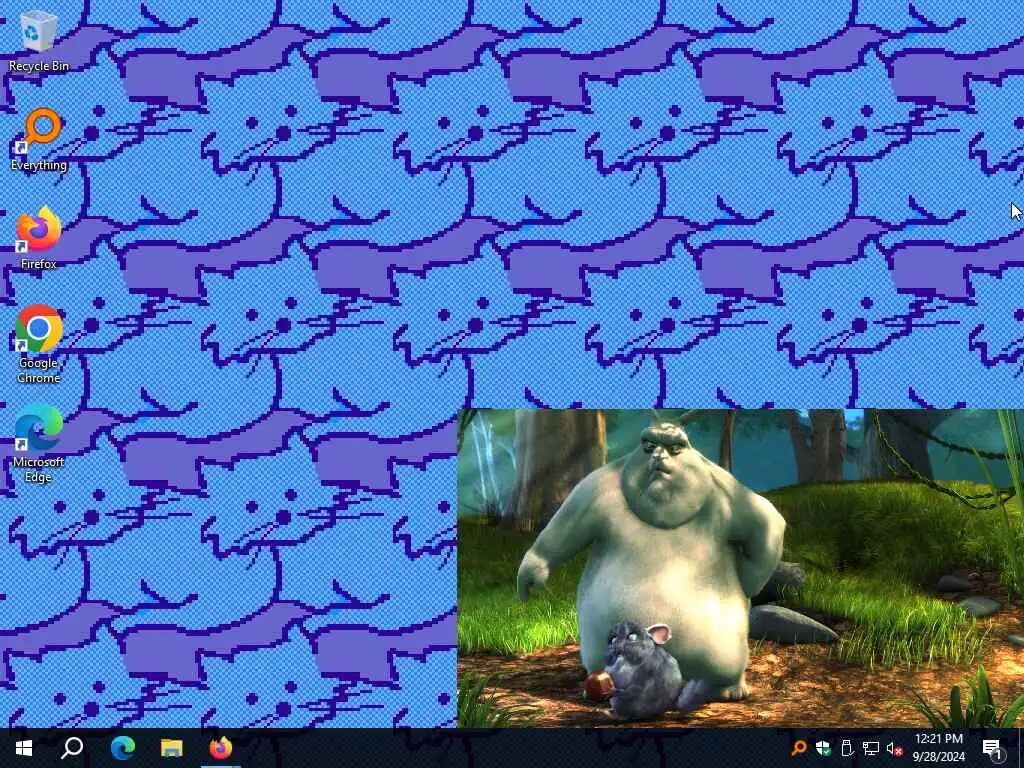The width and height of the screenshot is (1024, 768).
Task: Click the picture-in-picture bunny video window
Action: tap(740, 568)
